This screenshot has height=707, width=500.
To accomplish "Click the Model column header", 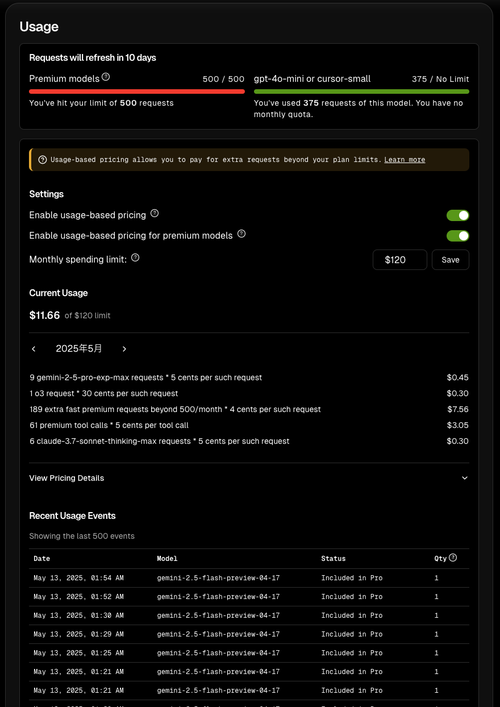I will 167,559.
